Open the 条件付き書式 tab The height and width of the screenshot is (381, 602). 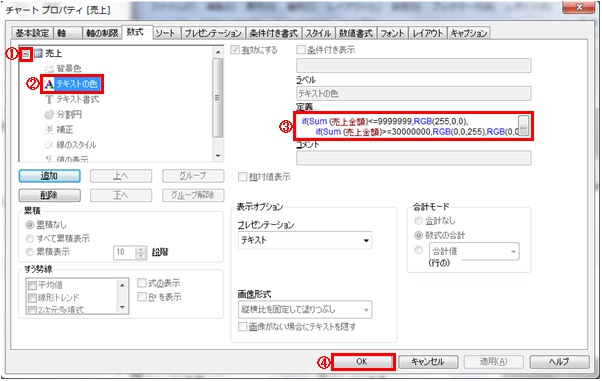tap(273, 33)
